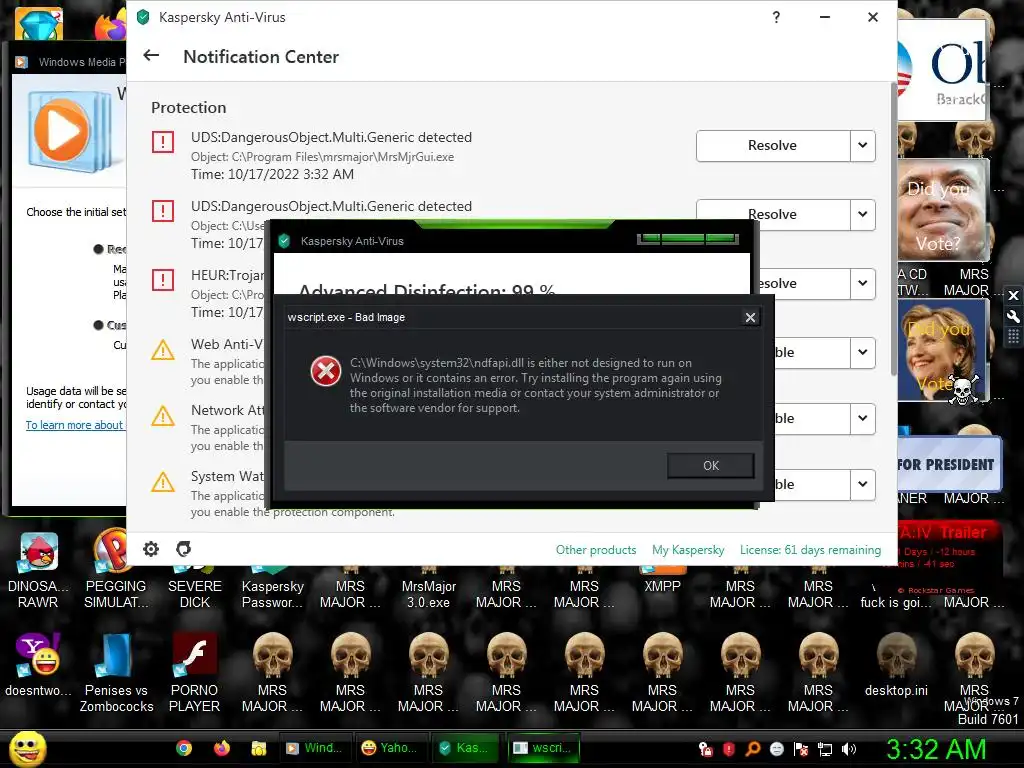Expand dropdown arrow for HEUR:Trojan row
1024x768 pixels.
tap(863, 283)
